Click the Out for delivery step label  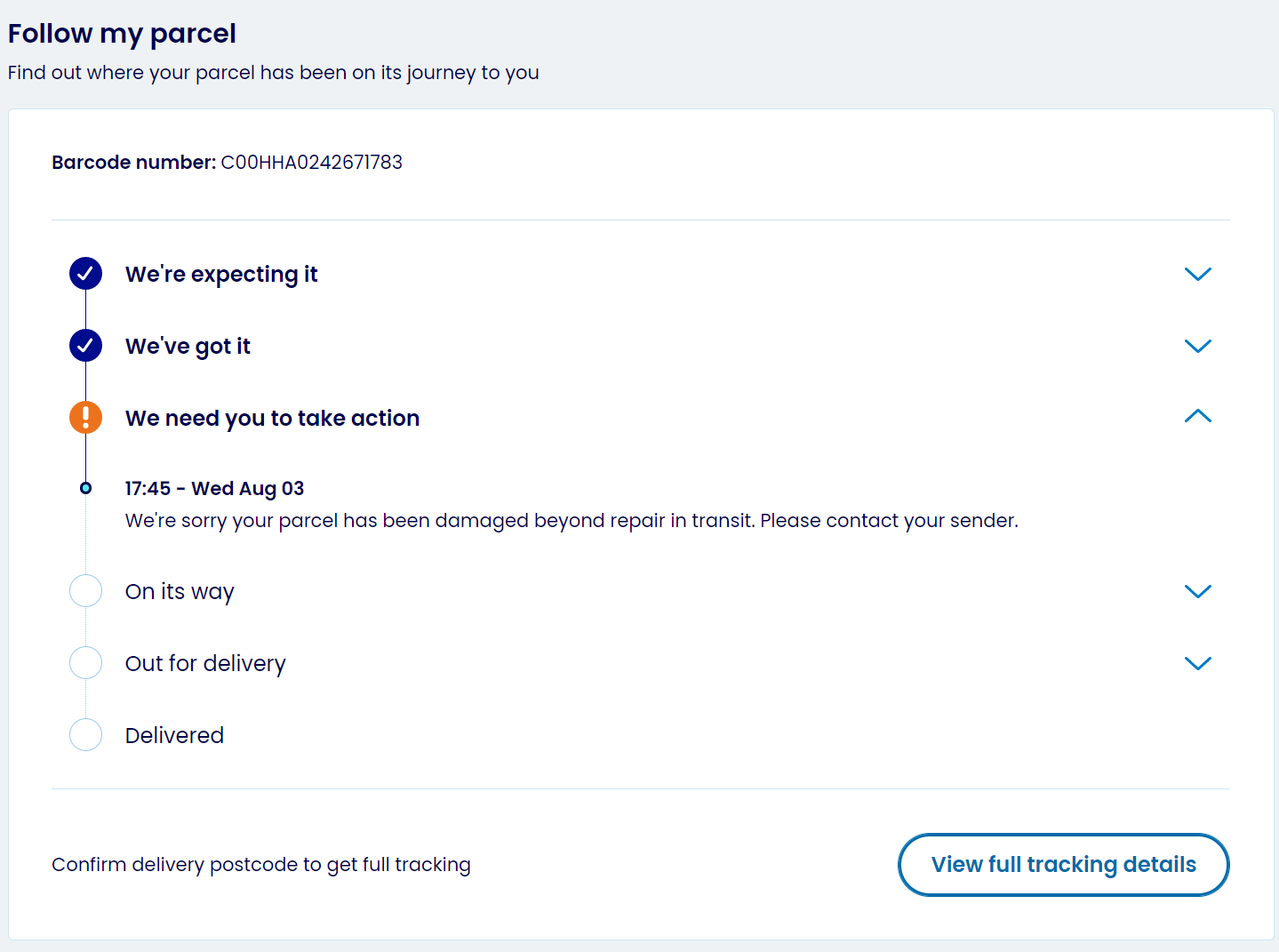(x=205, y=664)
